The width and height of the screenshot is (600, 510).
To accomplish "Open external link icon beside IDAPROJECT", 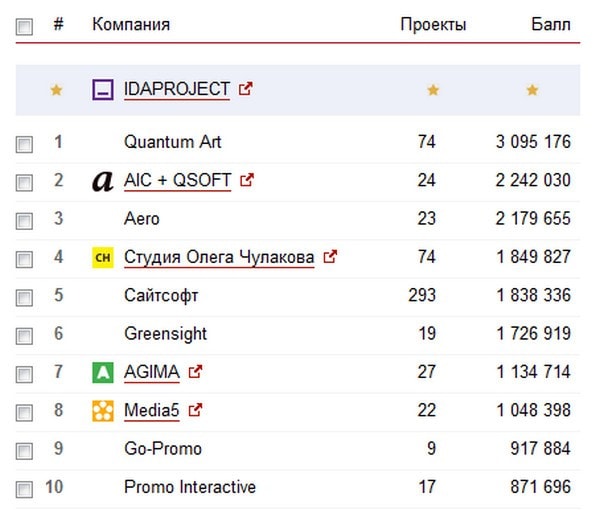I will coord(247,89).
